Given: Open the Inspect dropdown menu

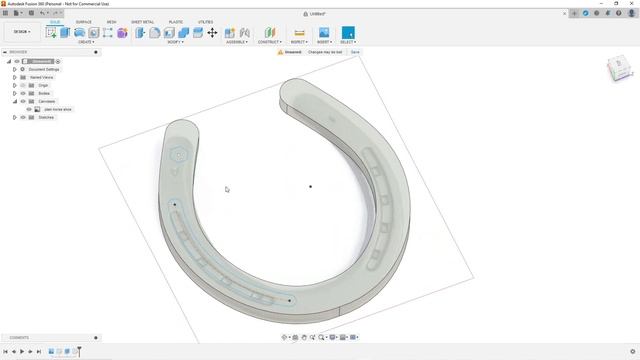Looking at the screenshot, I should [299, 42].
